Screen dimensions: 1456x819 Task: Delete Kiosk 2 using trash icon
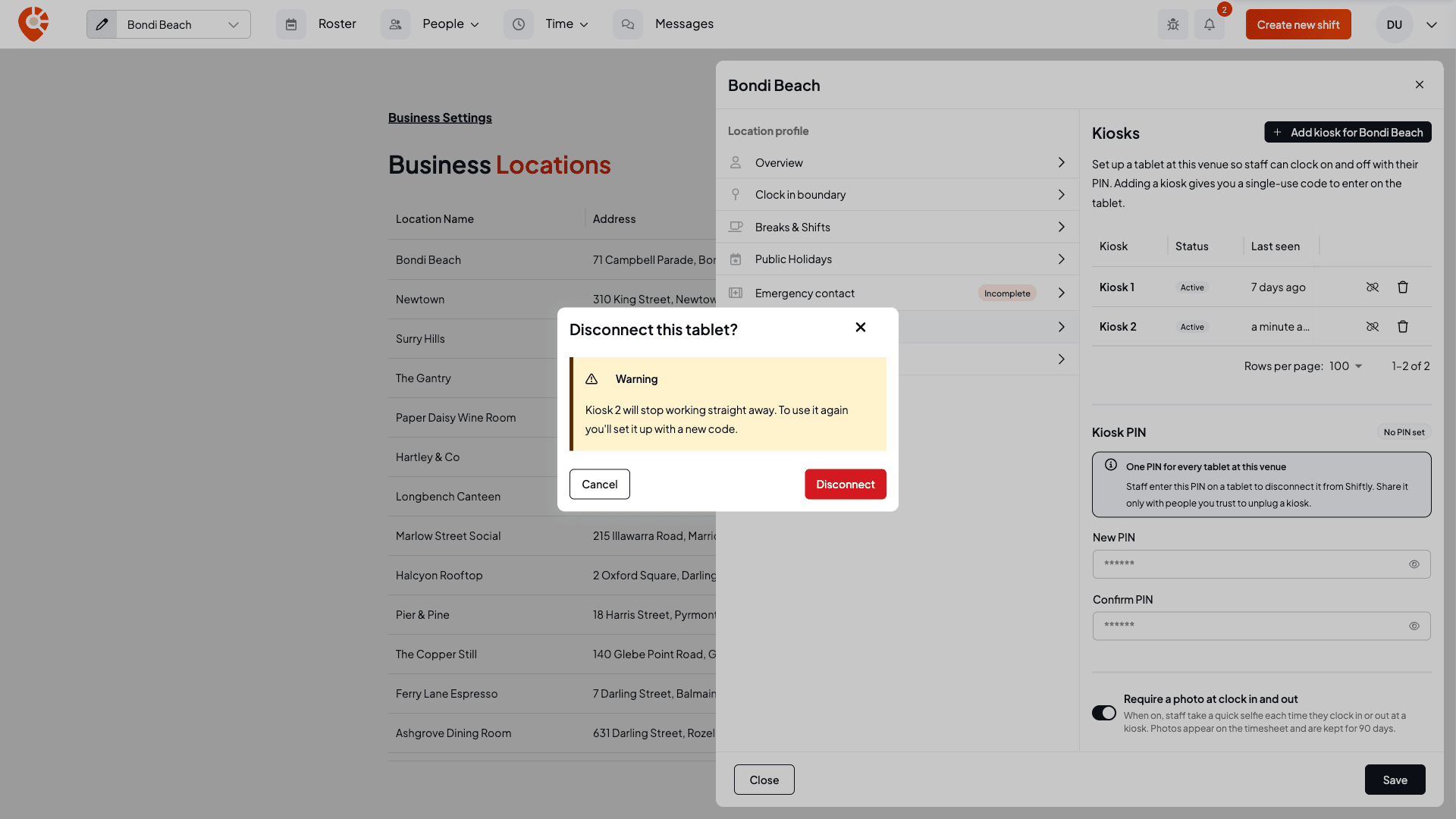click(x=1403, y=327)
